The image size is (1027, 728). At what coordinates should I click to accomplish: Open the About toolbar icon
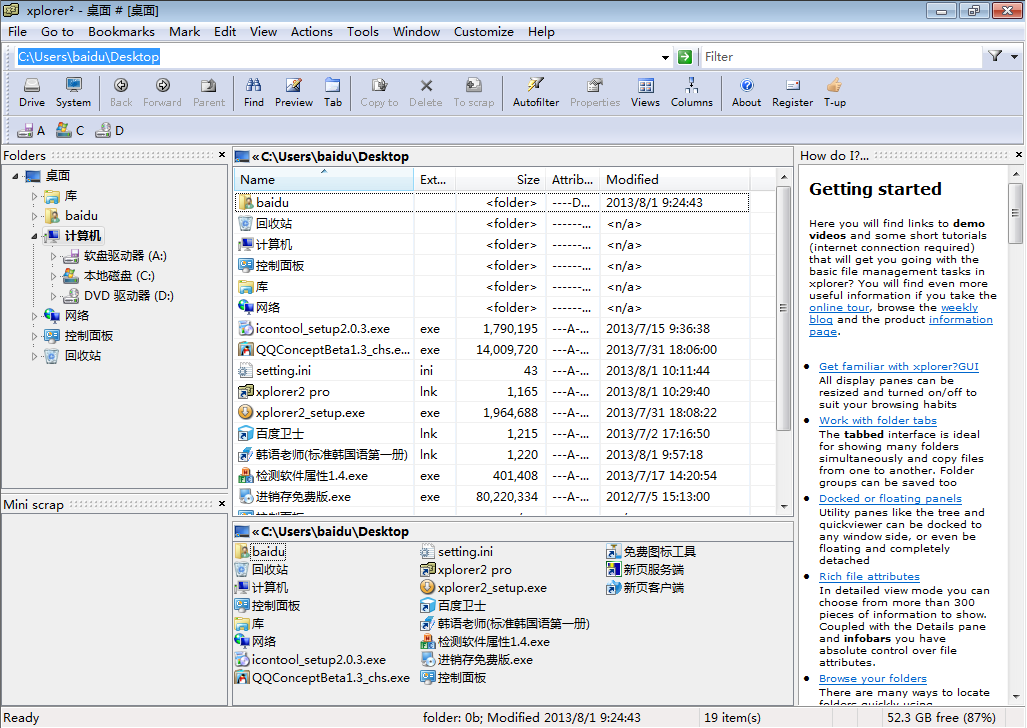pyautogui.click(x=747, y=92)
